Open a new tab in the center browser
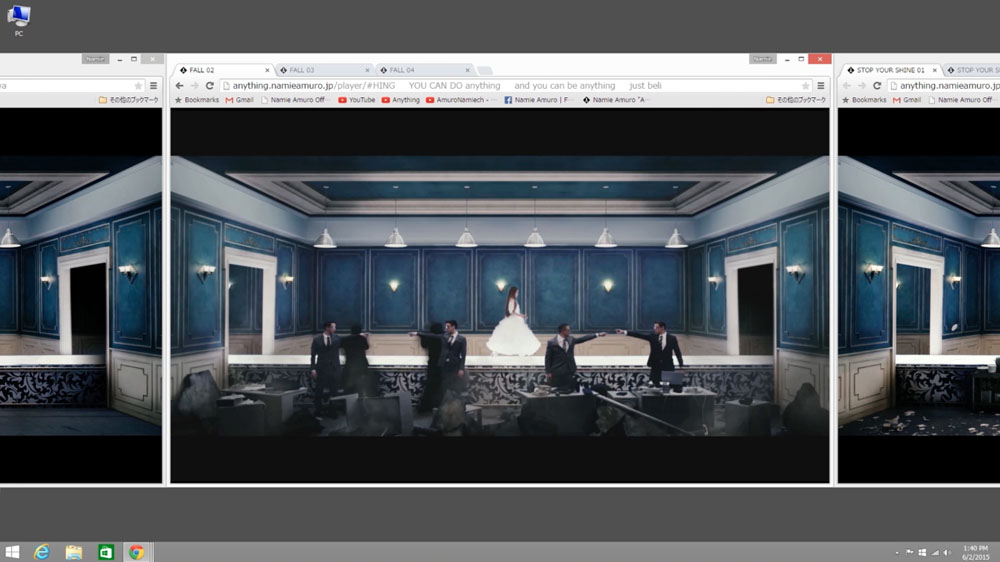This screenshot has width=1000, height=562. point(484,71)
